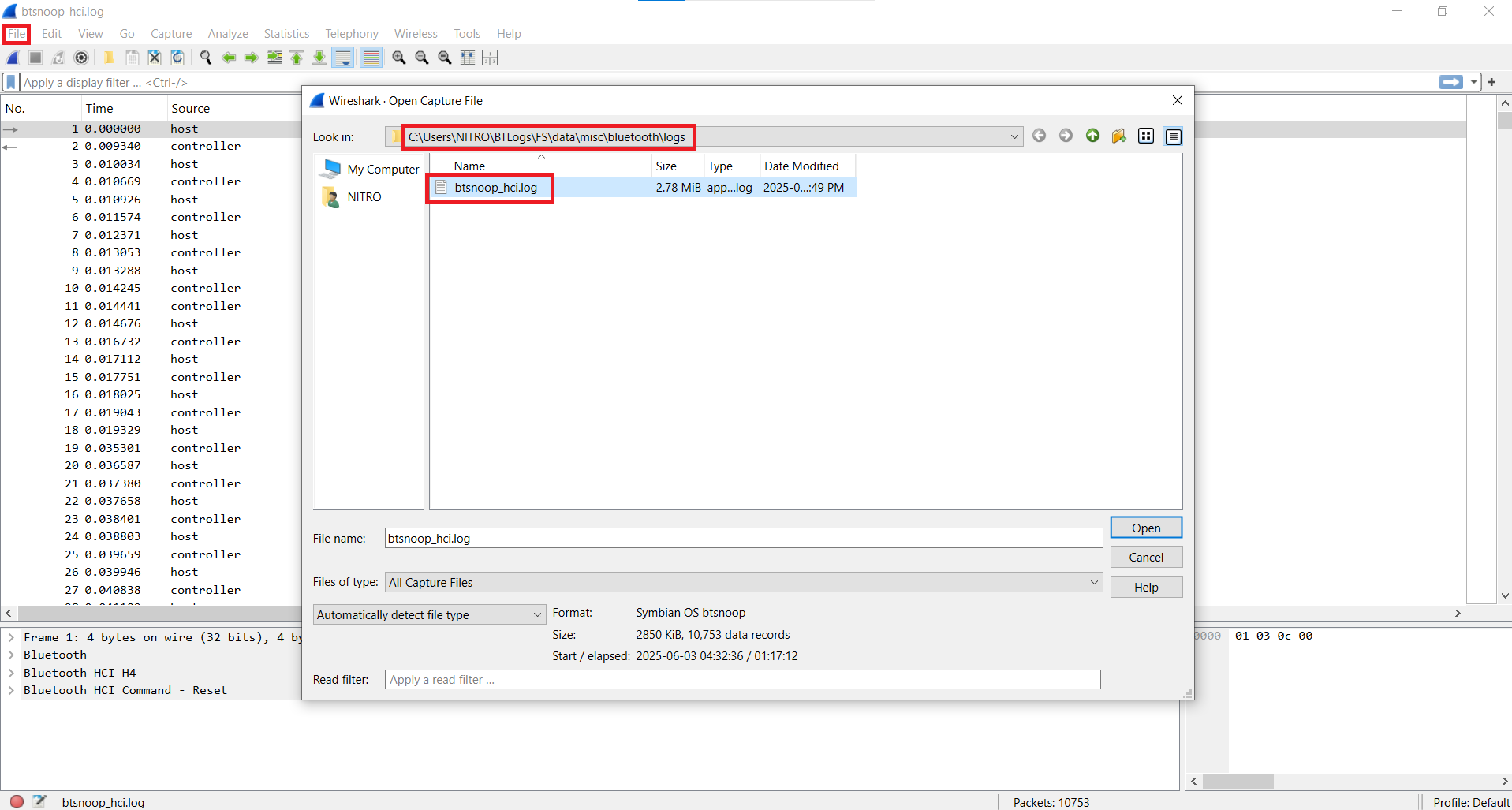Click the File name input field
The height and width of the screenshot is (810, 1512).
pos(744,538)
